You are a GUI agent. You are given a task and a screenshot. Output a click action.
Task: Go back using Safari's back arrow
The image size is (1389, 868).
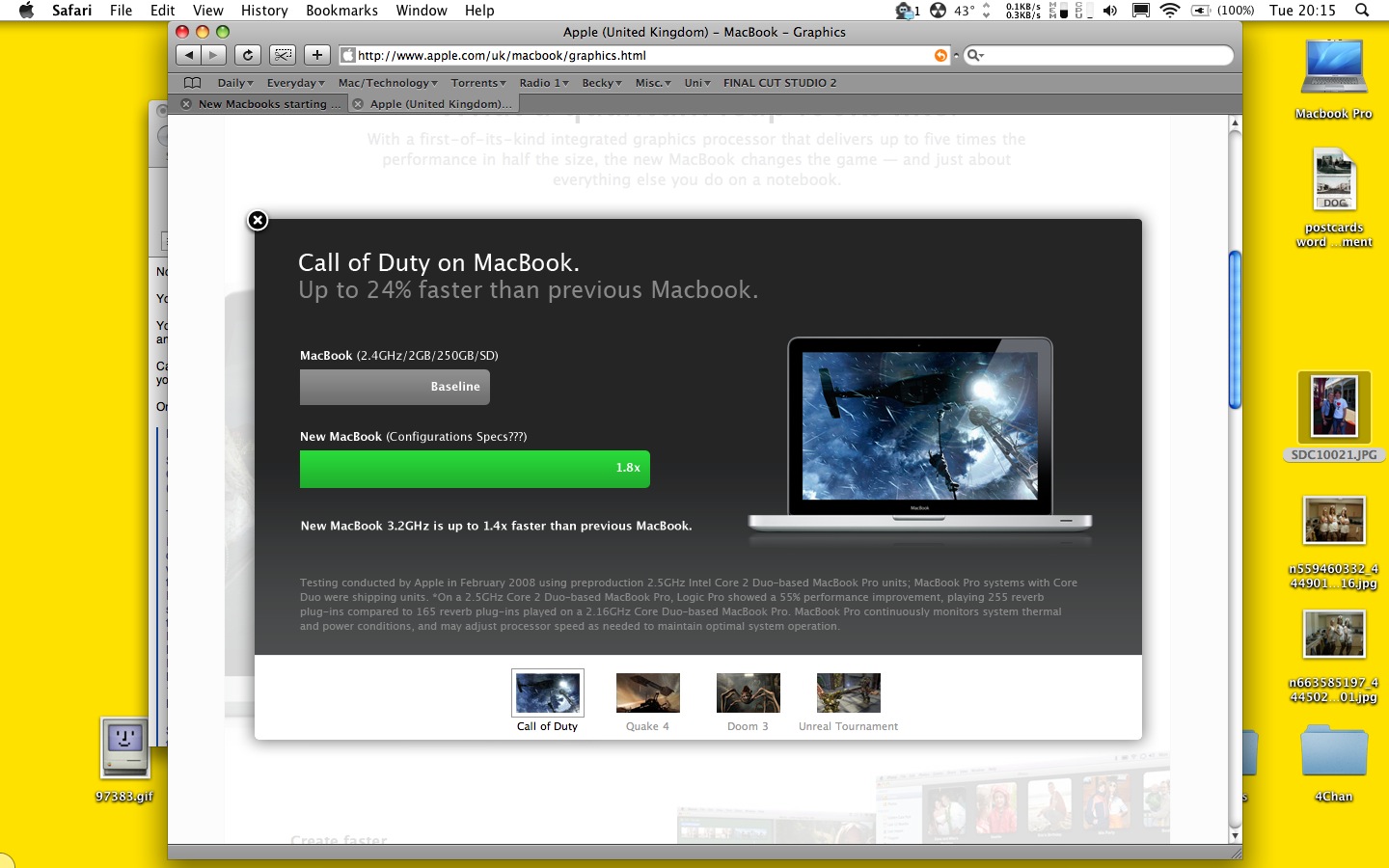tap(189, 55)
